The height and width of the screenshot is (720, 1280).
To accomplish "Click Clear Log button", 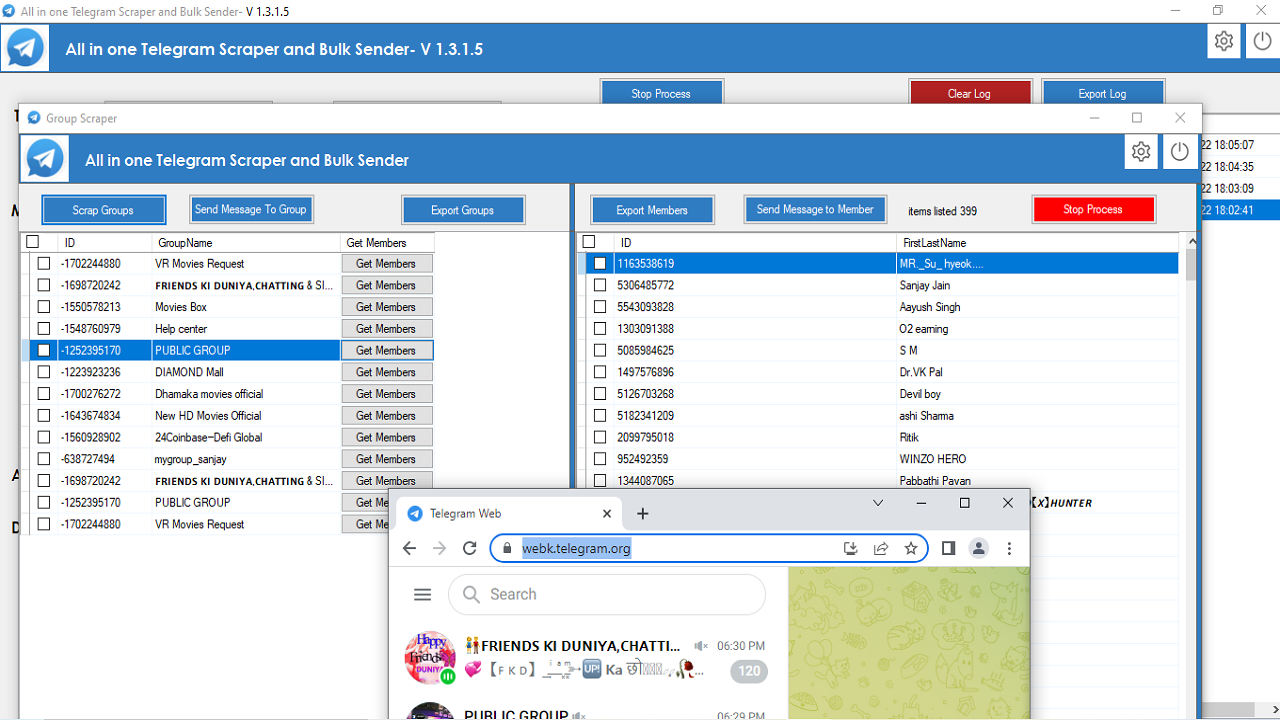I will click(x=969, y=93).
